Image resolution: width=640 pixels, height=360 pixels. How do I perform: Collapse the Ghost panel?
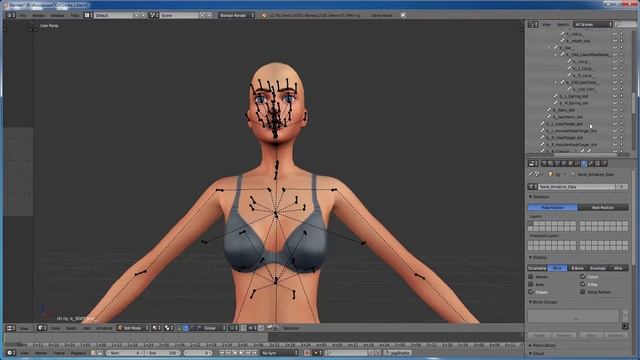click(531, 353)
